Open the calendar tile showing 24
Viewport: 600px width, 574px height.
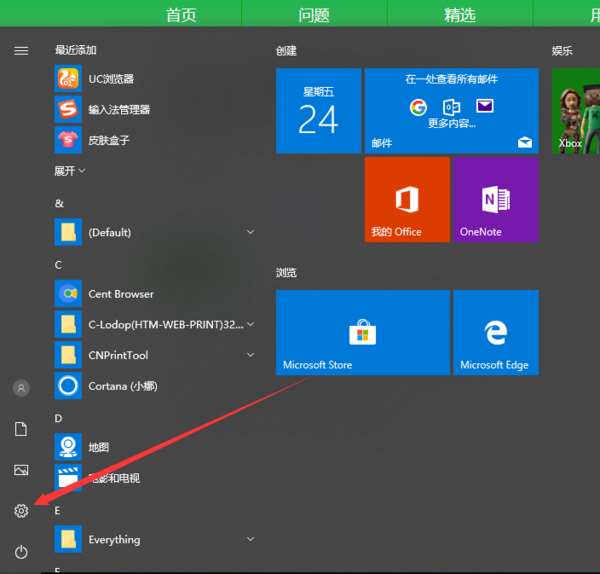318,111
